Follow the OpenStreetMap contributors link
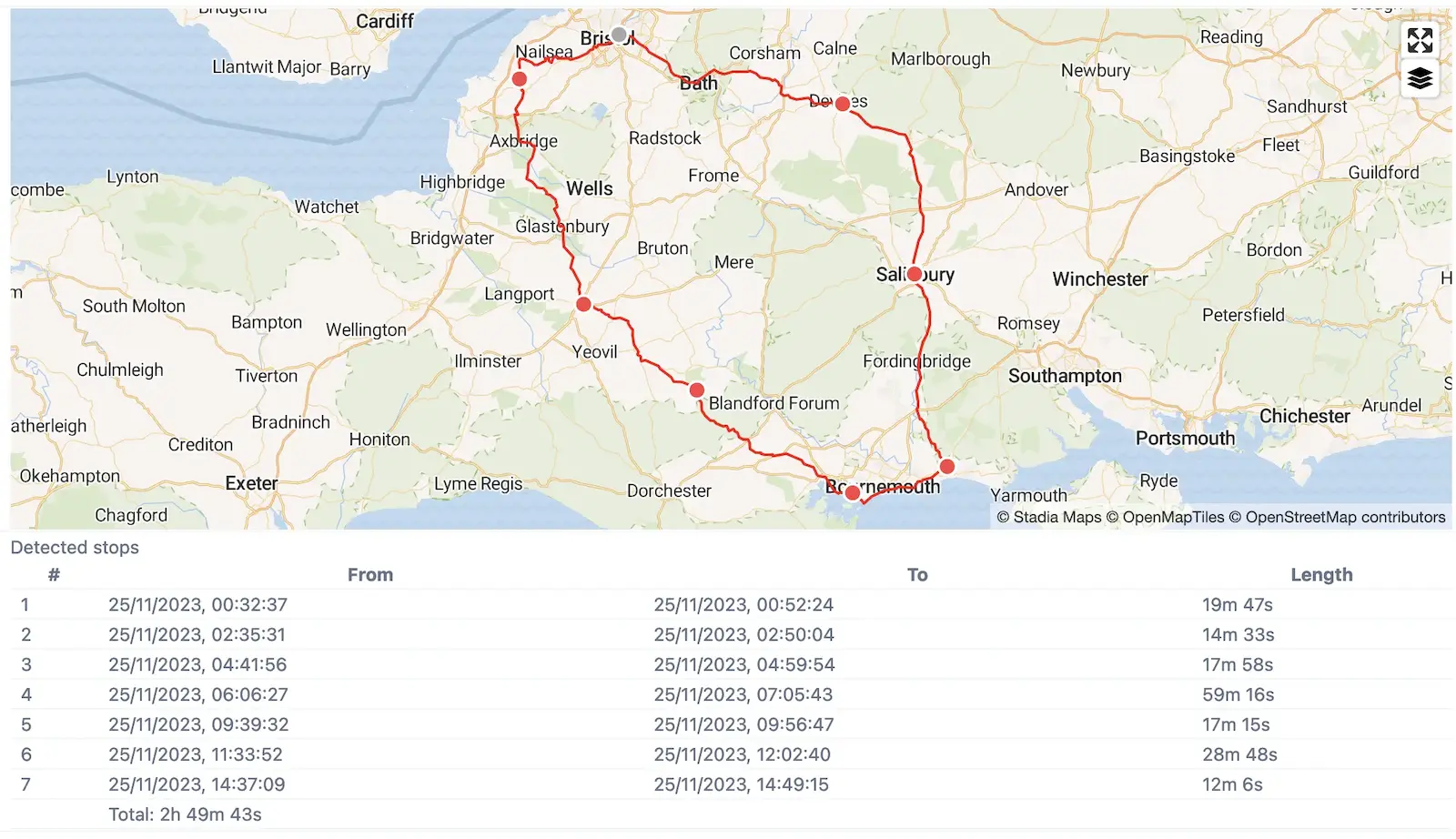The width and height of the screenshot is (1456, 839). tap(1345, 517)
